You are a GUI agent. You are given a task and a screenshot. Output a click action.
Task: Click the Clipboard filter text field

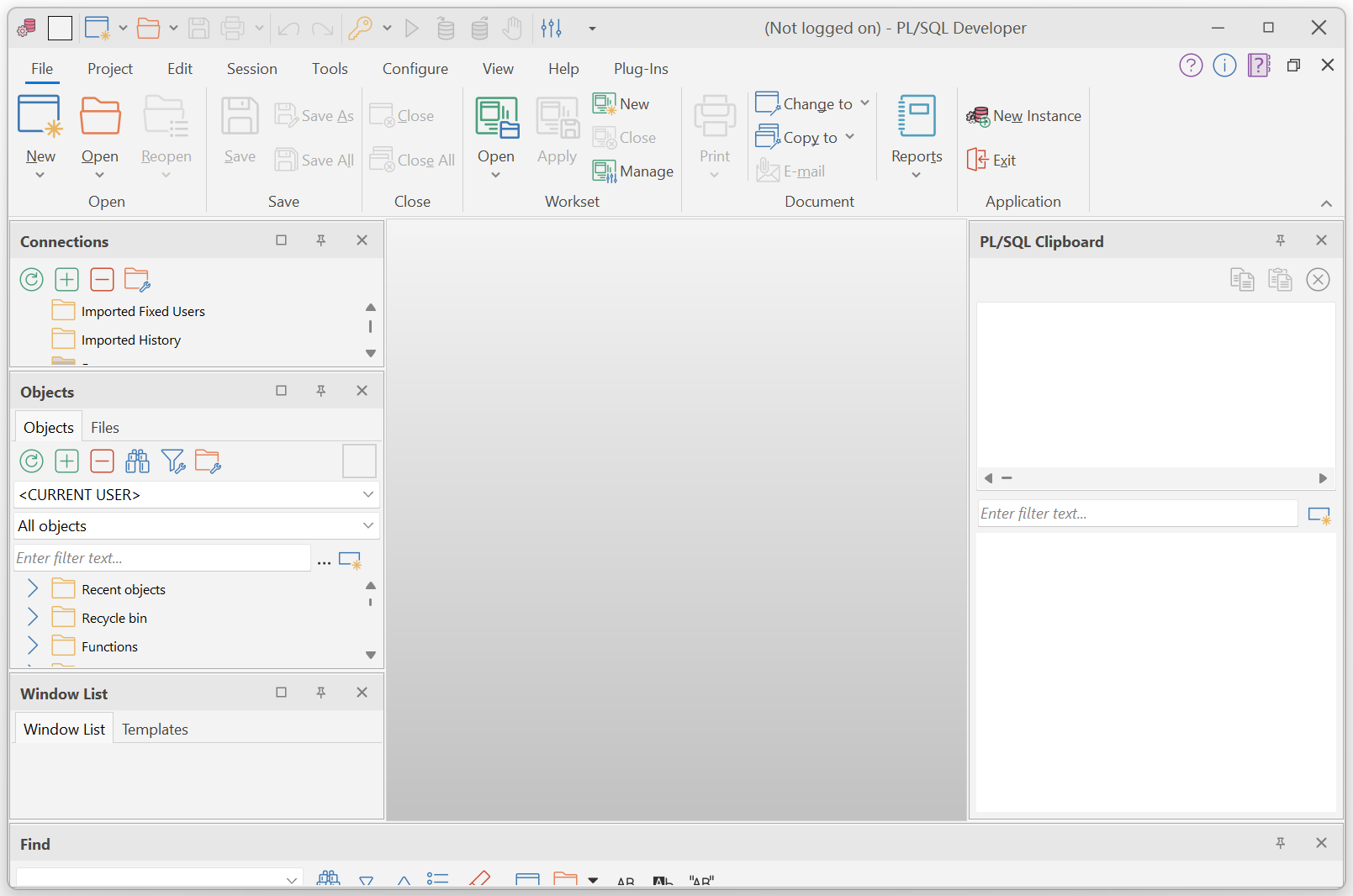1138,514
